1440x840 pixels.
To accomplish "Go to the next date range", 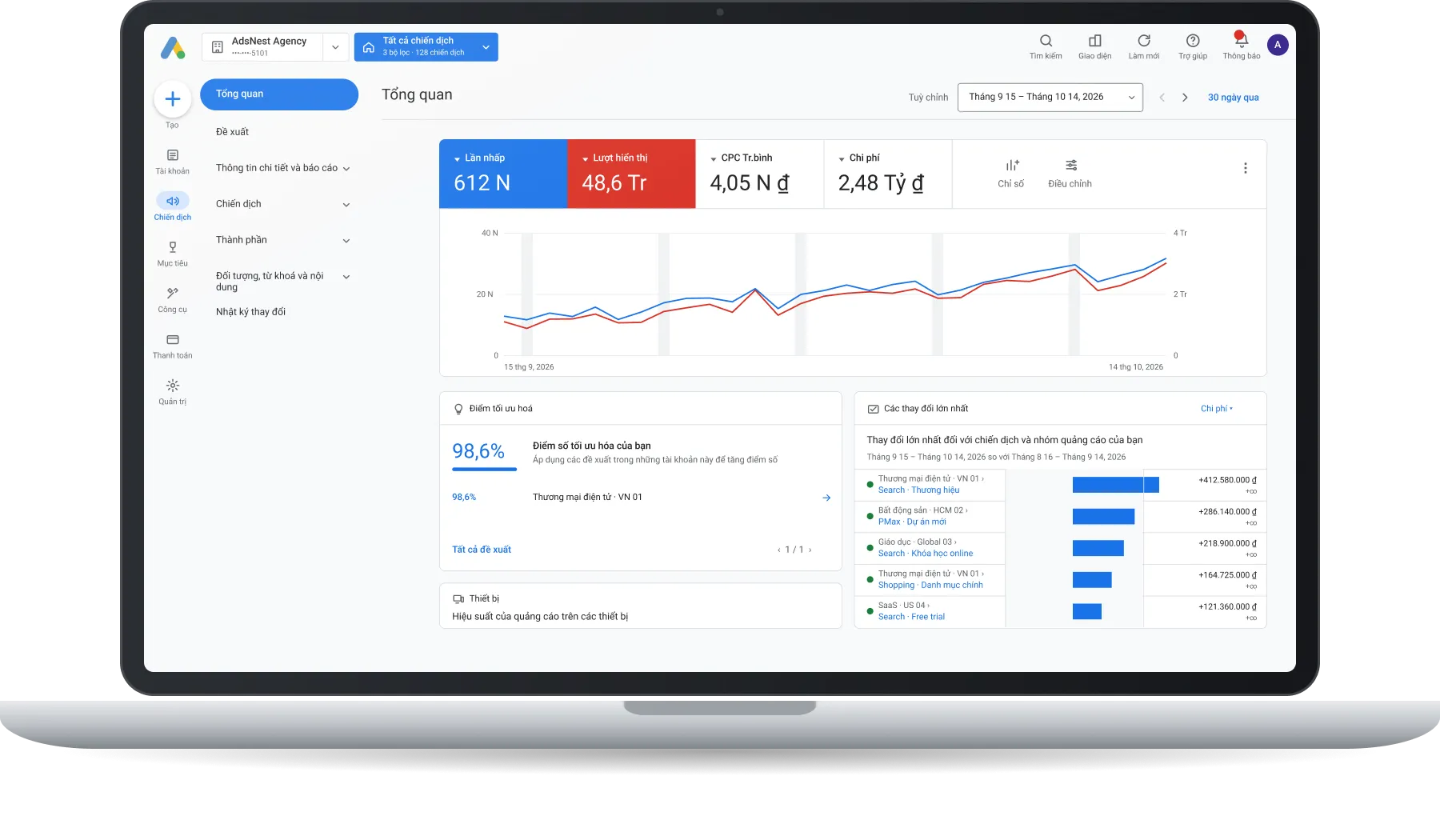I will (1185, 98).
